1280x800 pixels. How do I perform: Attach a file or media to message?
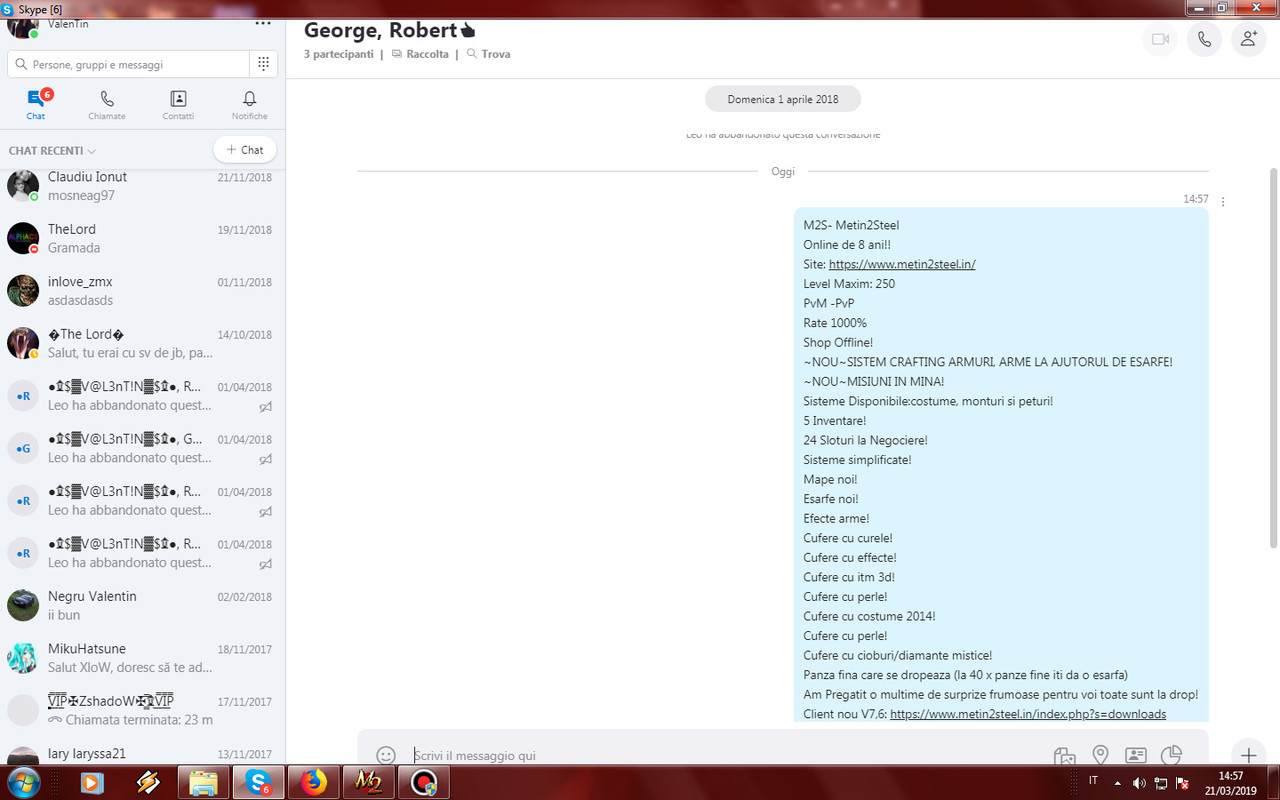point(1064,755)
